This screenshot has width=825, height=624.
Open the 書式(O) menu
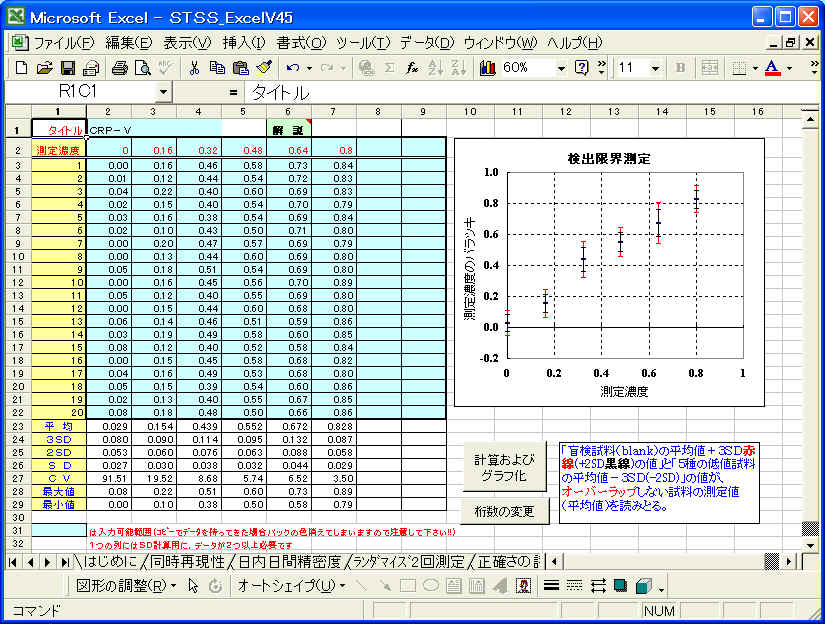tap(301, 43)
